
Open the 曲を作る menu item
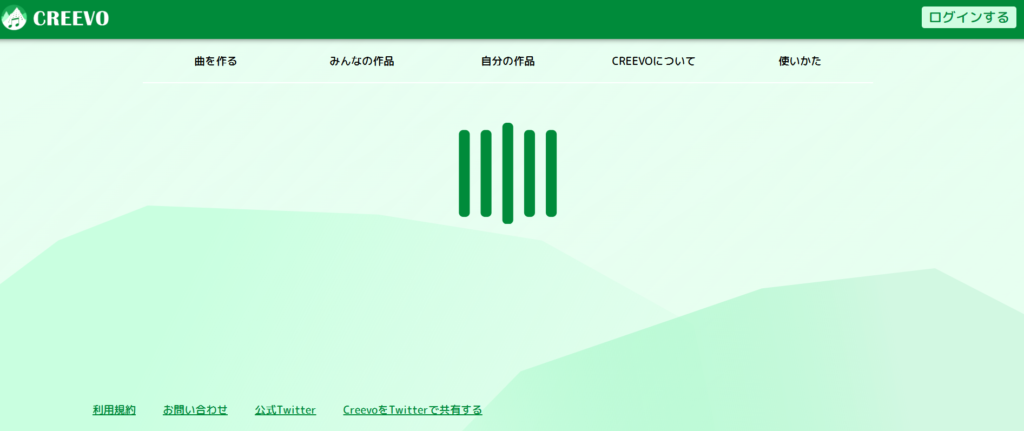click(216, 62)
